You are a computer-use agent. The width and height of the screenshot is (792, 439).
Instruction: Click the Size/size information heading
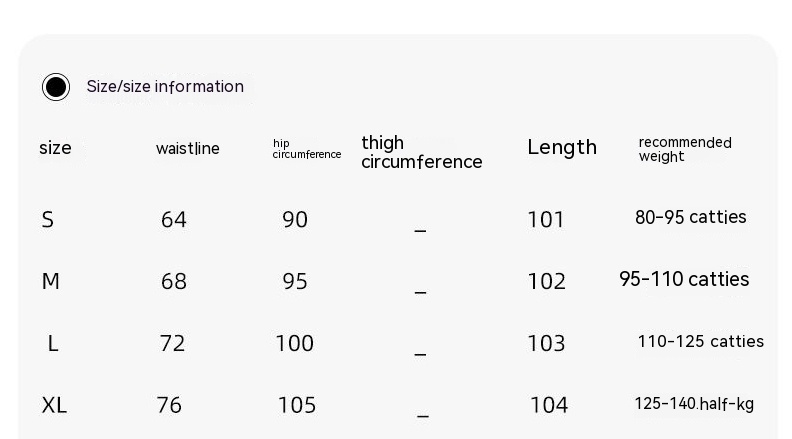pyautogui.click(x=165, y=87)
